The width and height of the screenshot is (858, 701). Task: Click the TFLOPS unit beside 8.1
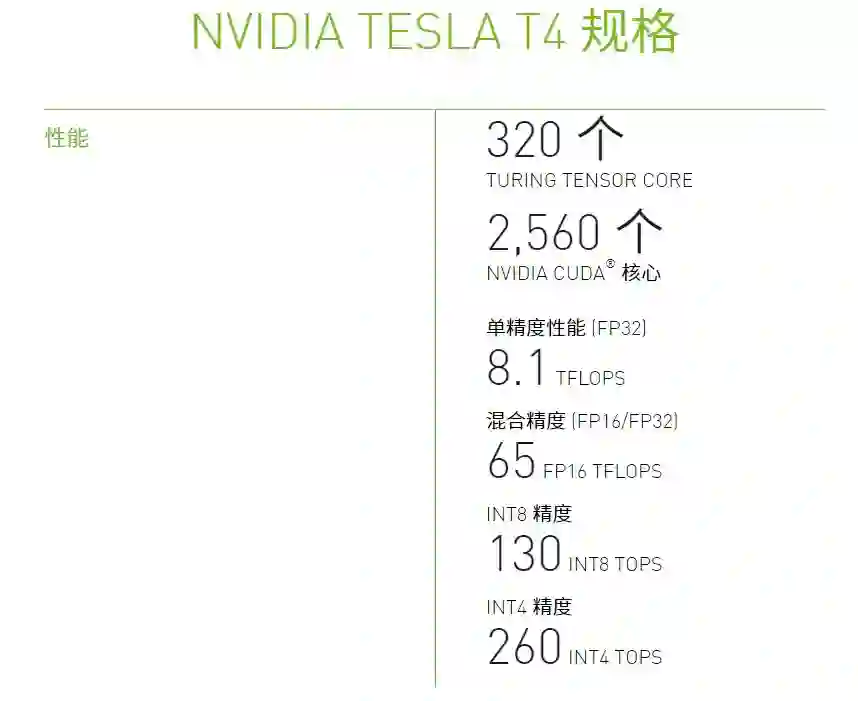click(590, 378)
